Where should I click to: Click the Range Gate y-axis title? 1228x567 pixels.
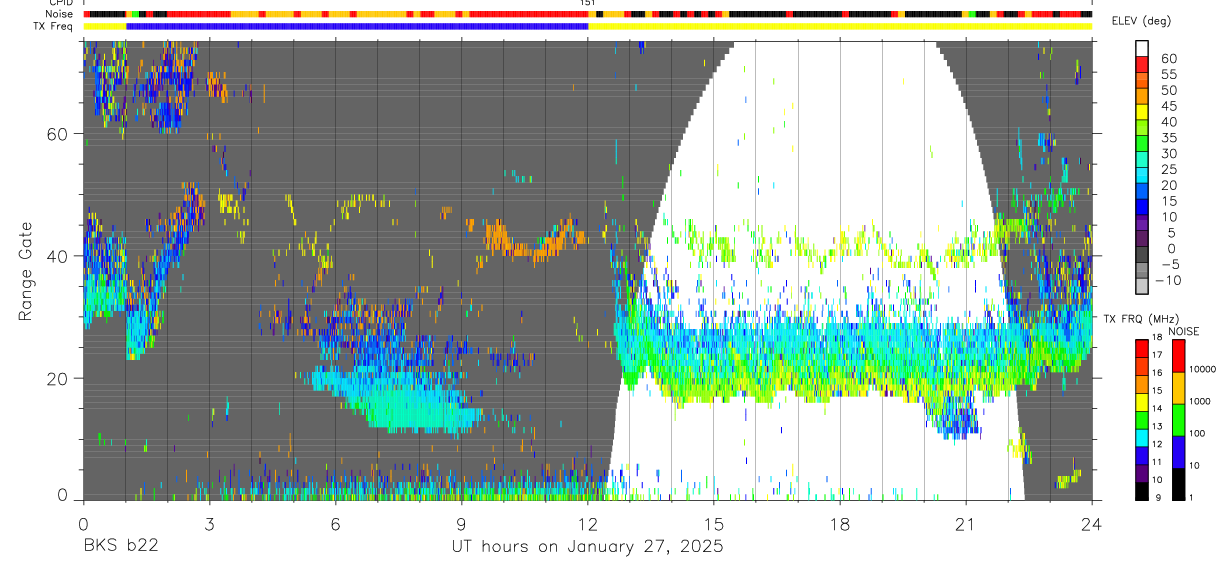[x=26, y=271]
